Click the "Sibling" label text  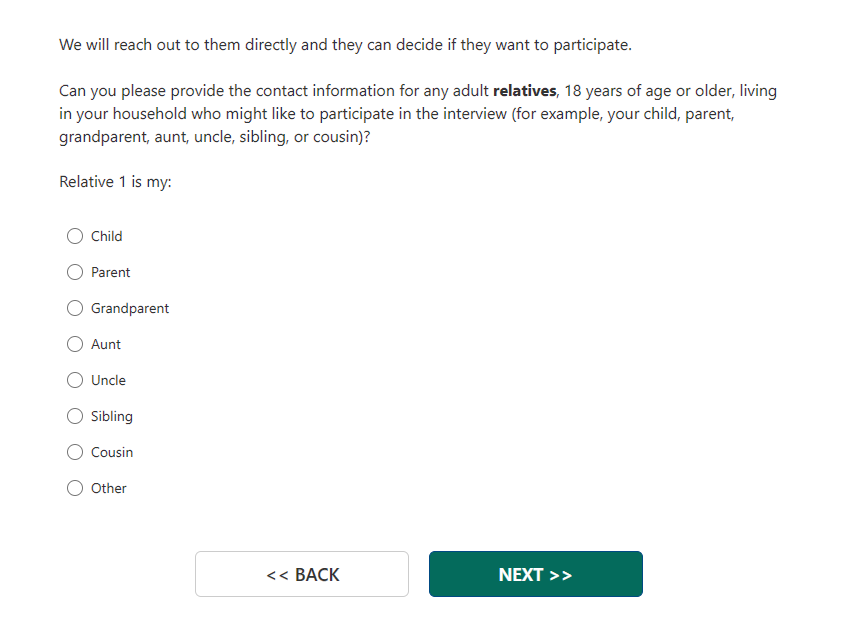coord(112,416)
